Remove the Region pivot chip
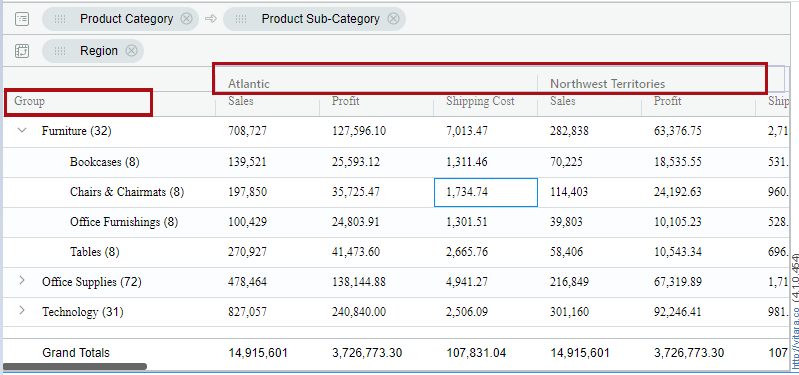Screen dimensions: 799x375 point(131,50)
